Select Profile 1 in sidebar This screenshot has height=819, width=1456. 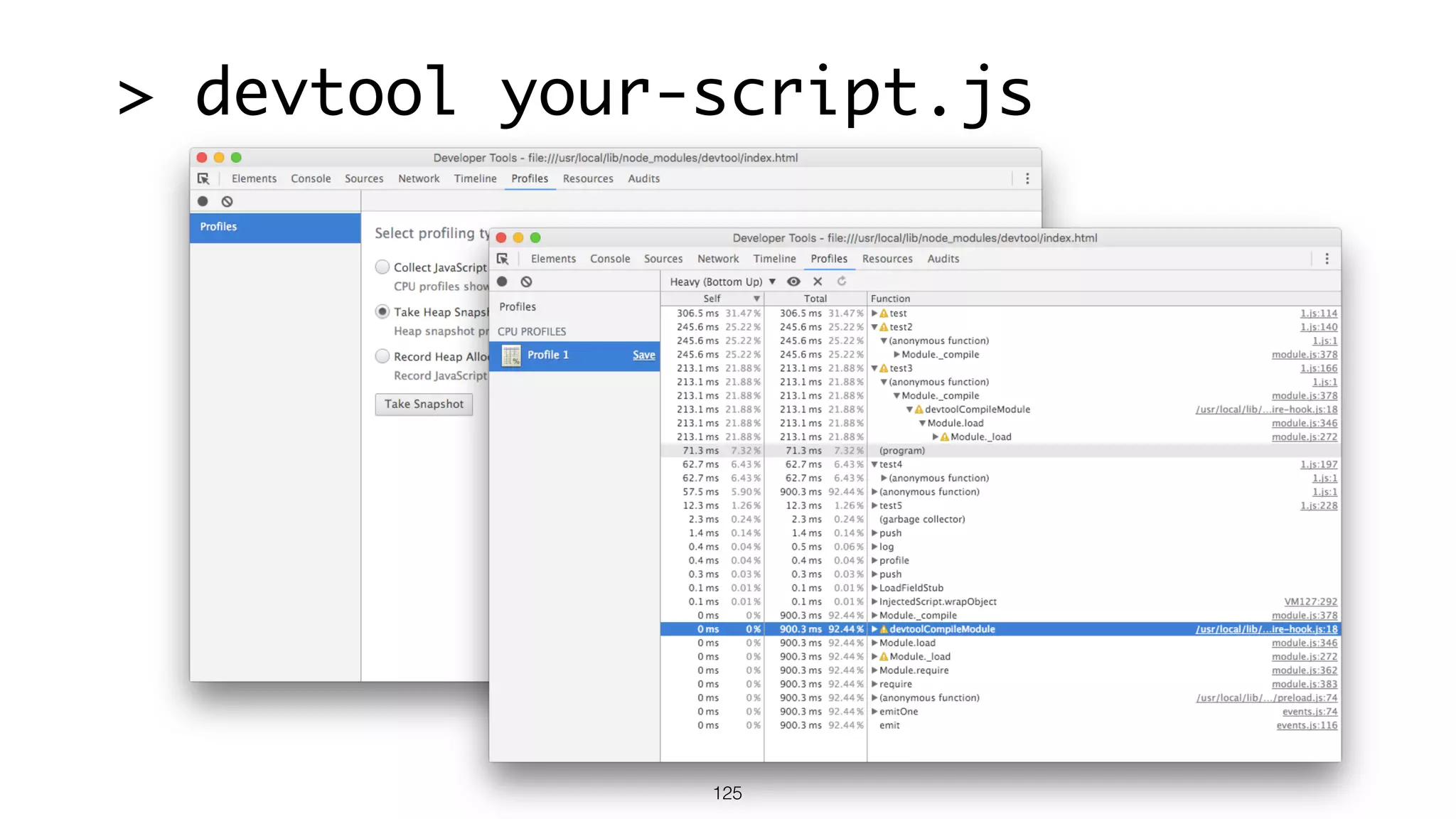(x=574, y=355)
